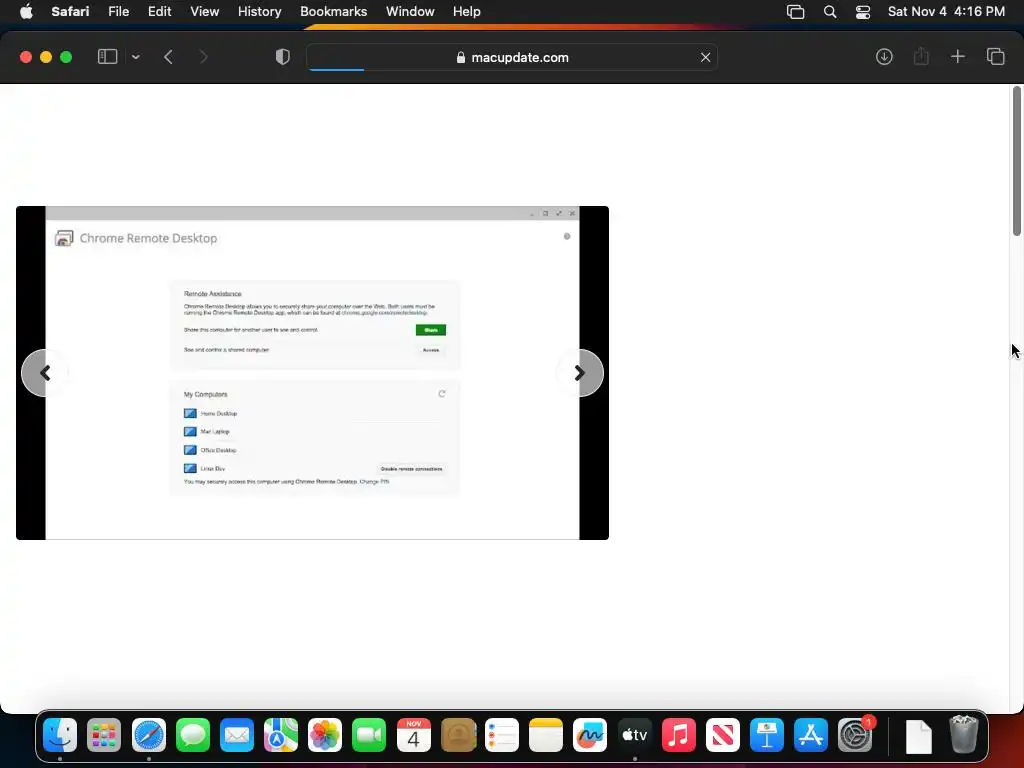Viewport: 1024px width, 768px height.
Task: Show the previous screenshot in the carousel
Action: [x=45, y=373]
